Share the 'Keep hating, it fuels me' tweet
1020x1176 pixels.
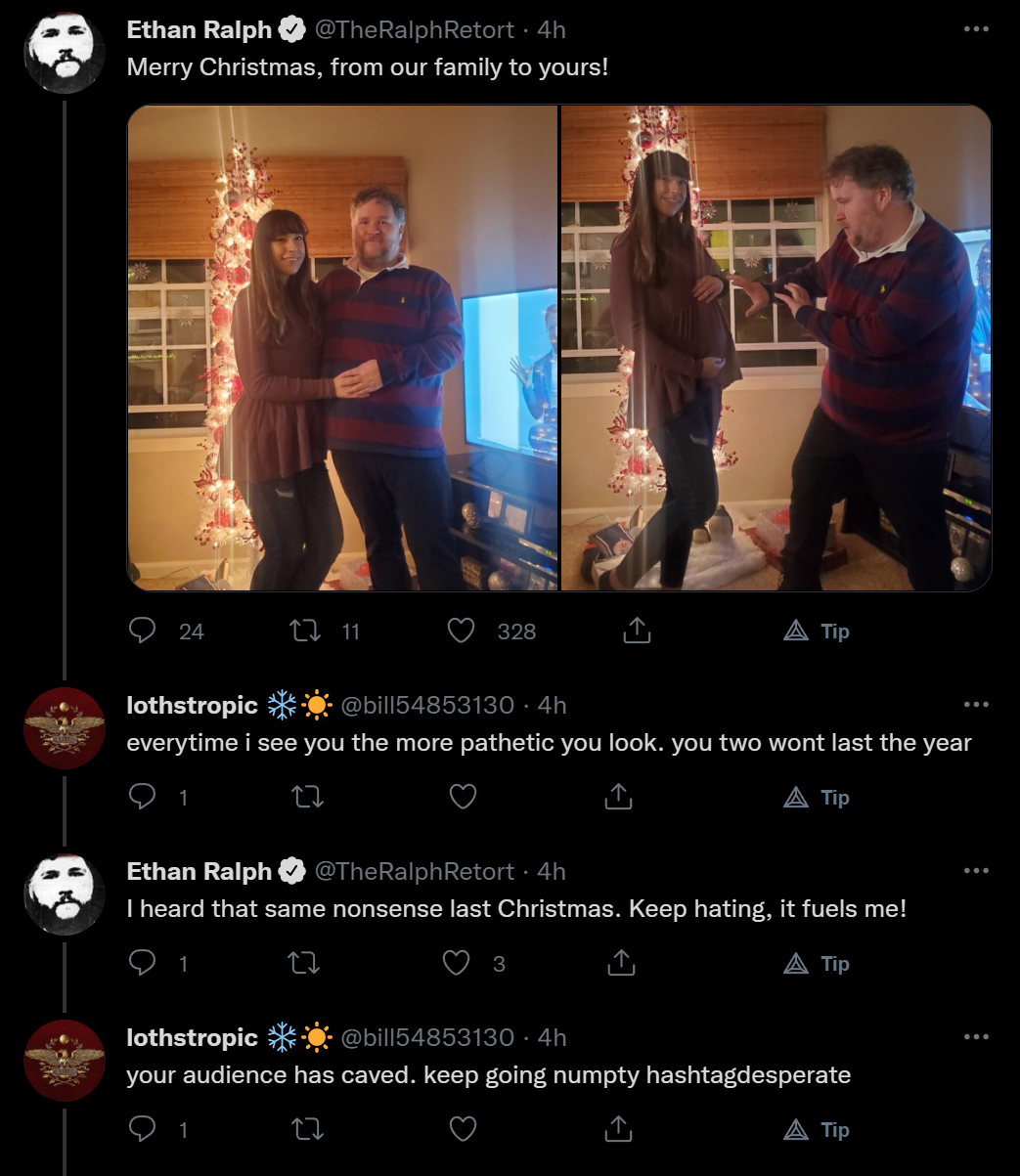tap(619, 963)
